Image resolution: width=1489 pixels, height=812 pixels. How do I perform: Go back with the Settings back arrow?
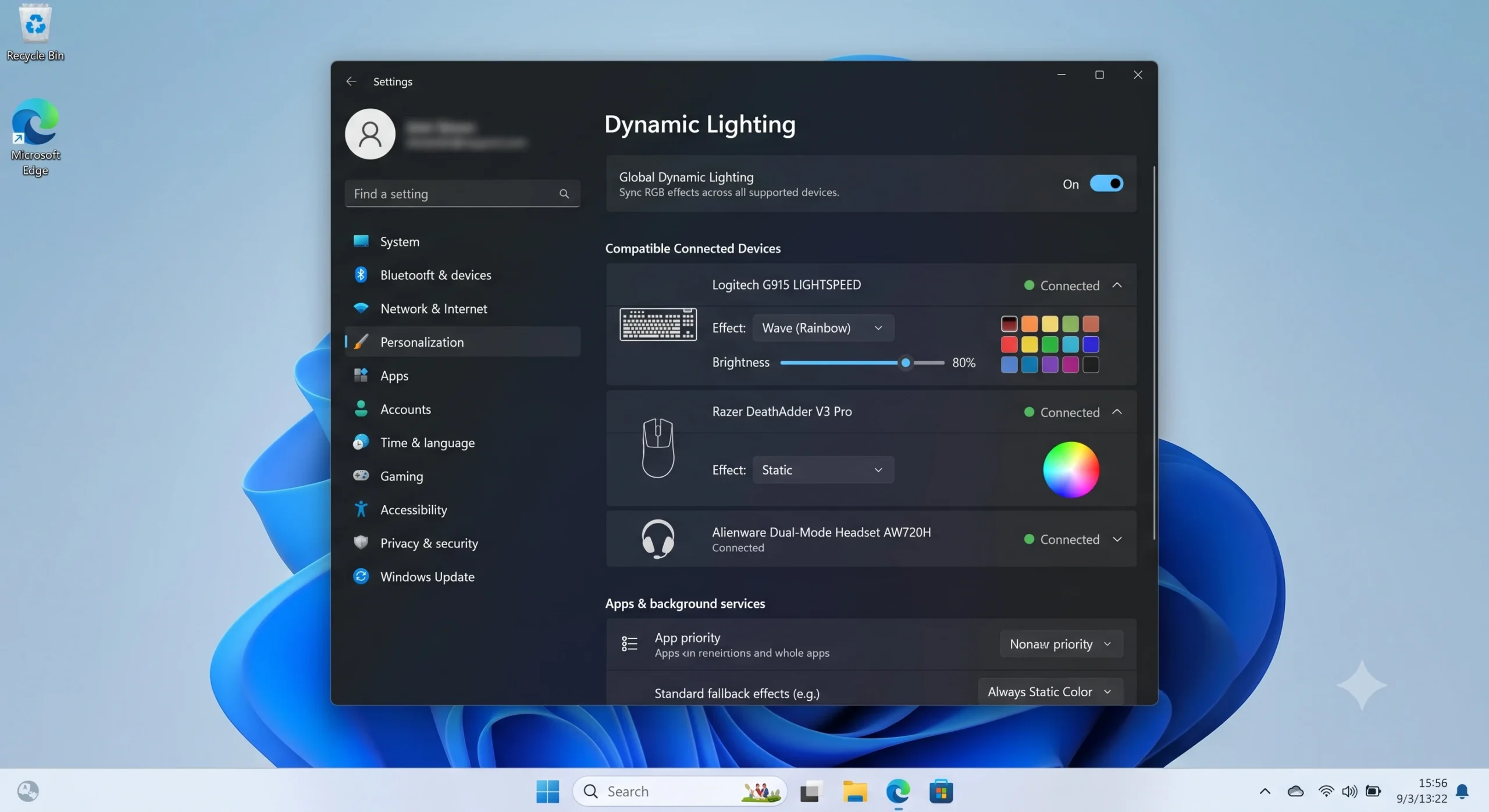point(351,81)
